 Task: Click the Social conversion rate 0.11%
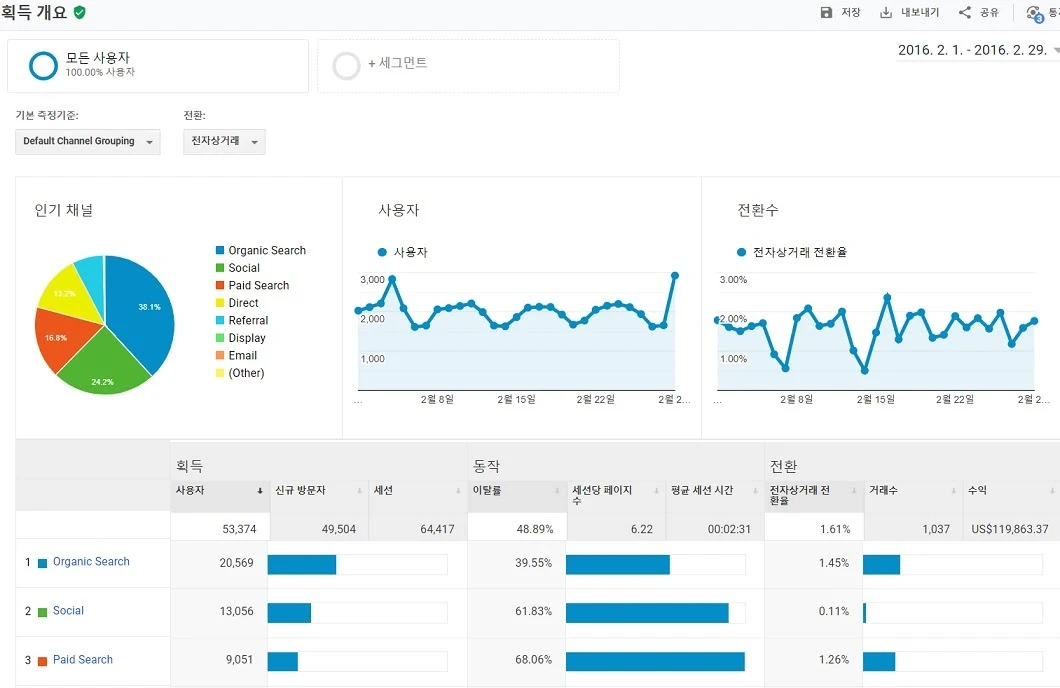(834, 611)
